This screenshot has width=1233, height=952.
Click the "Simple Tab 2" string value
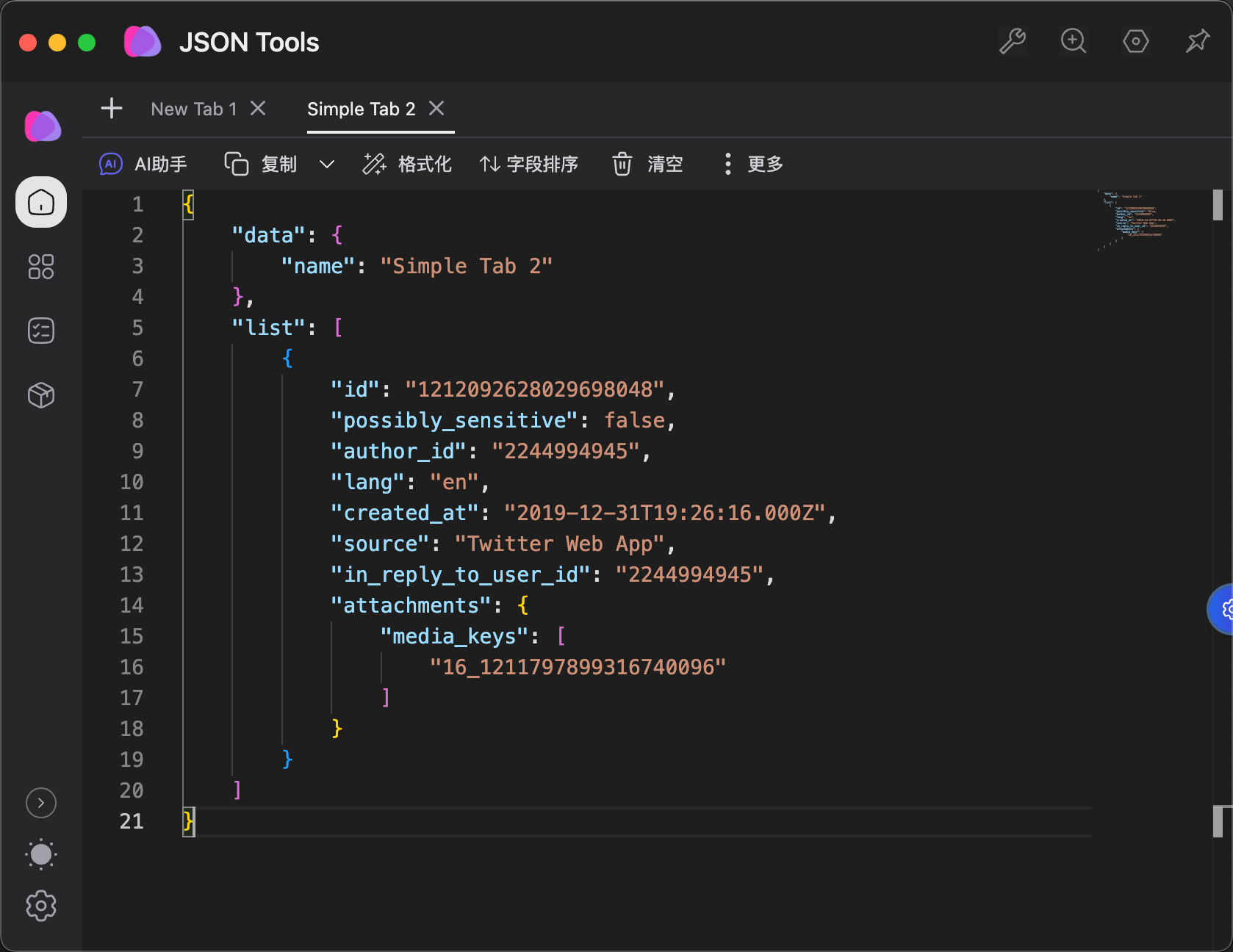(x=466, y=266)
